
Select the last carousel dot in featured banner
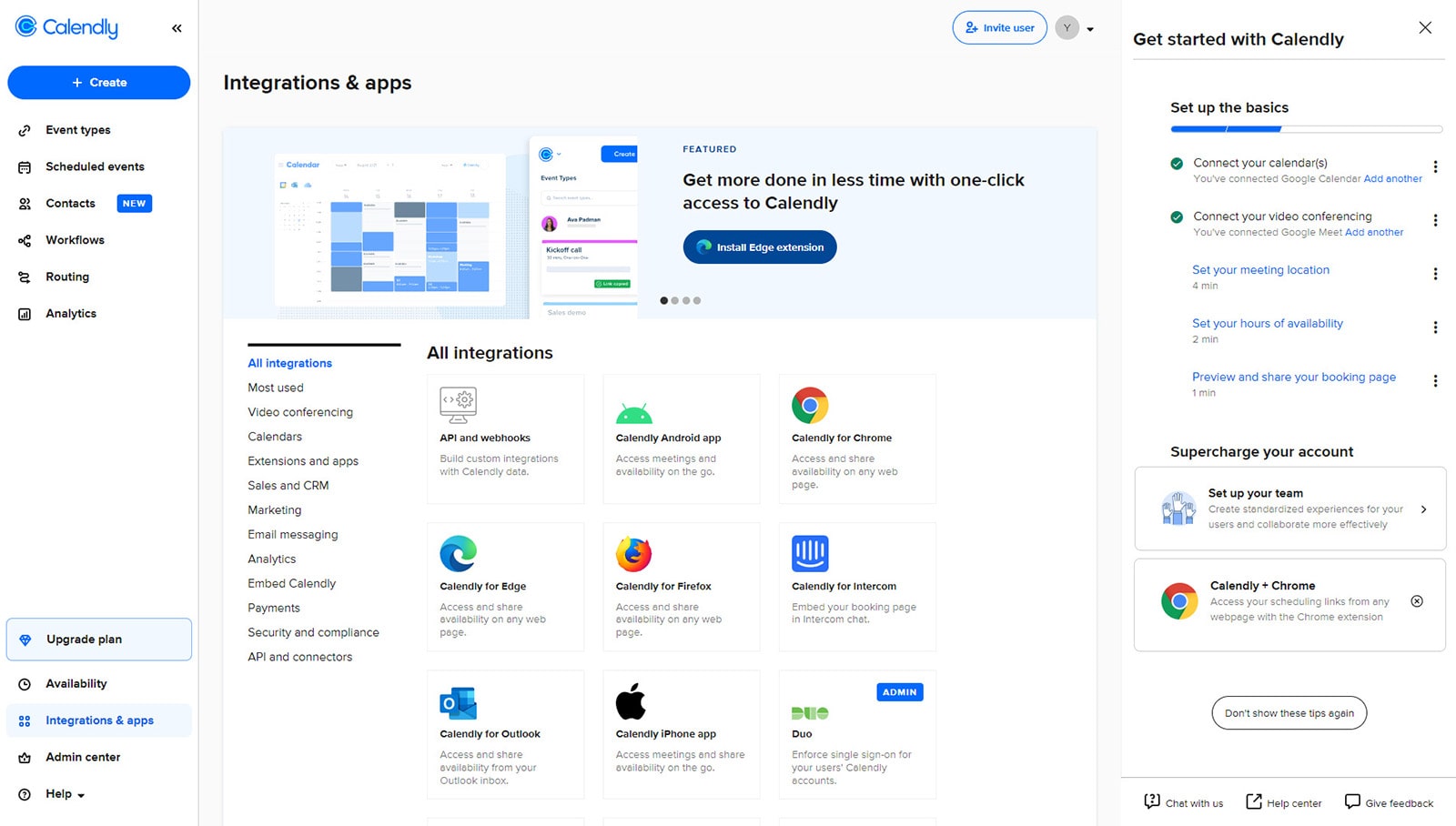click(x=697, y=300)
